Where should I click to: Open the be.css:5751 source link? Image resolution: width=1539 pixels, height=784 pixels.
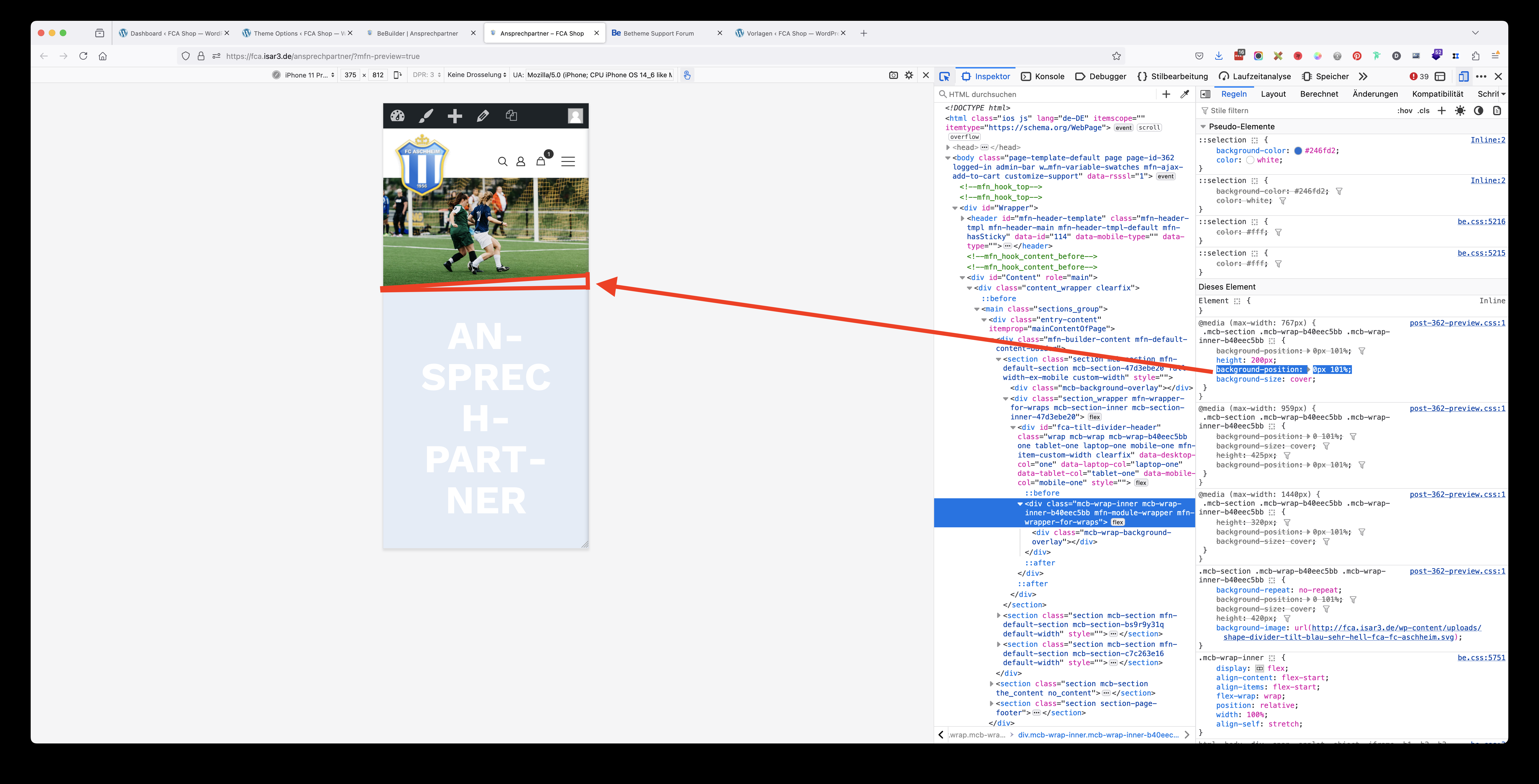tap(1481, 658)
